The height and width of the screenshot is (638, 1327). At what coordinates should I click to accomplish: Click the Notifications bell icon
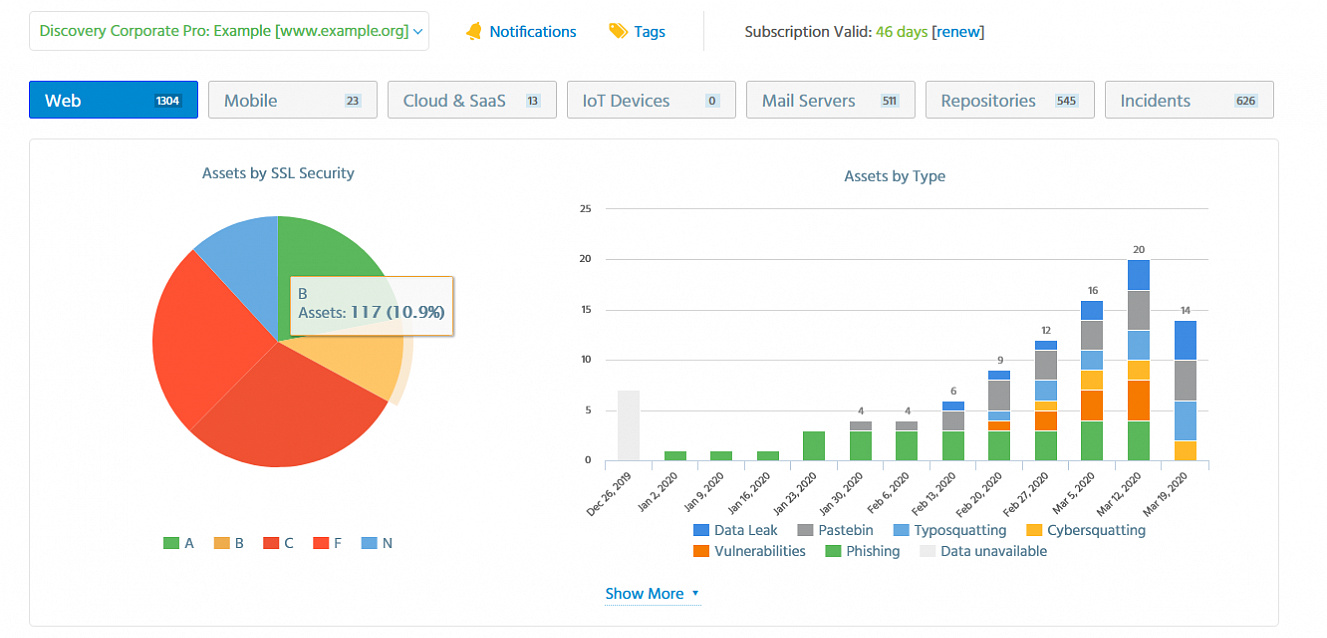474,32
